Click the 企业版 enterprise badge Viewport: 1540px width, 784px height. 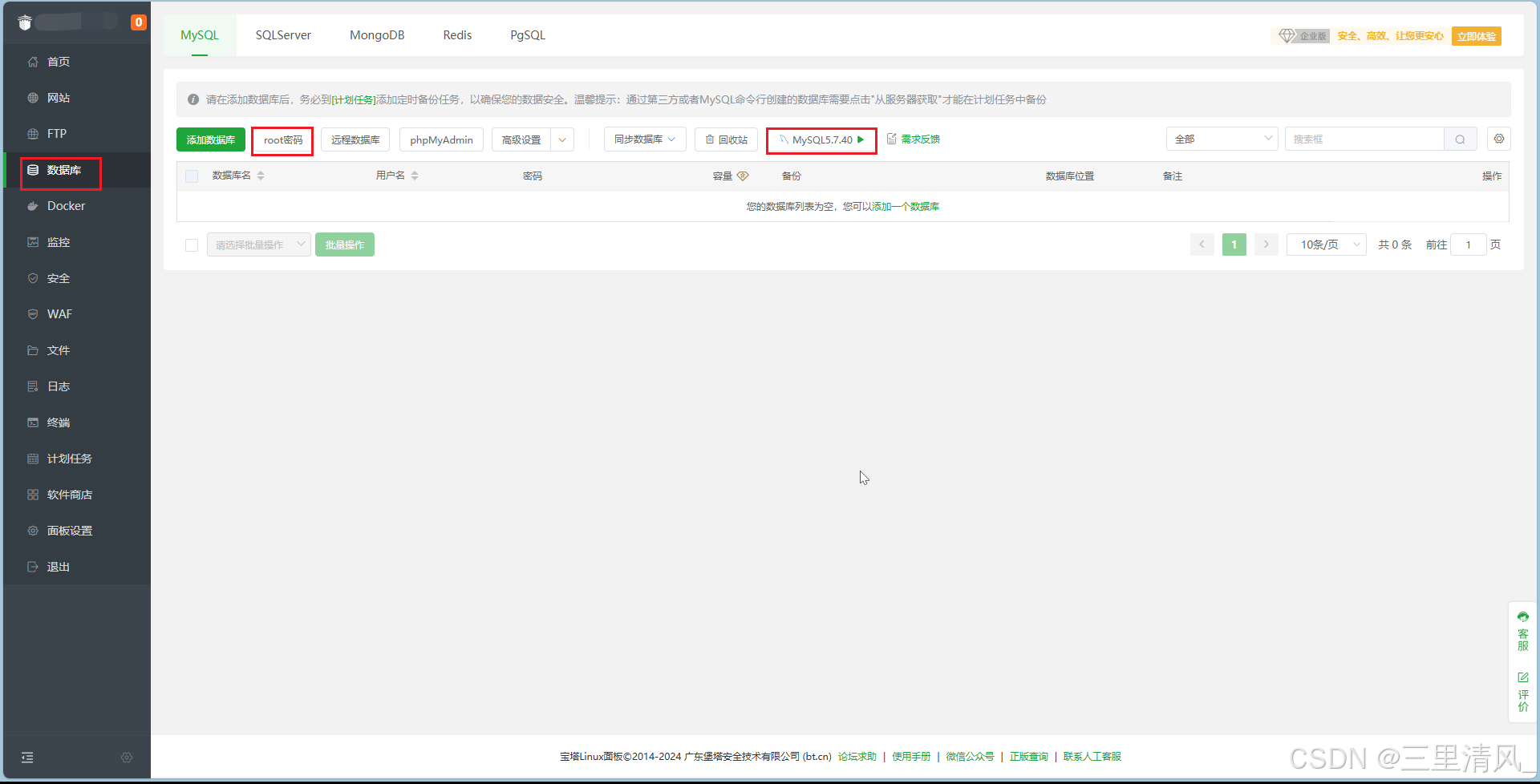[1303, 36]
